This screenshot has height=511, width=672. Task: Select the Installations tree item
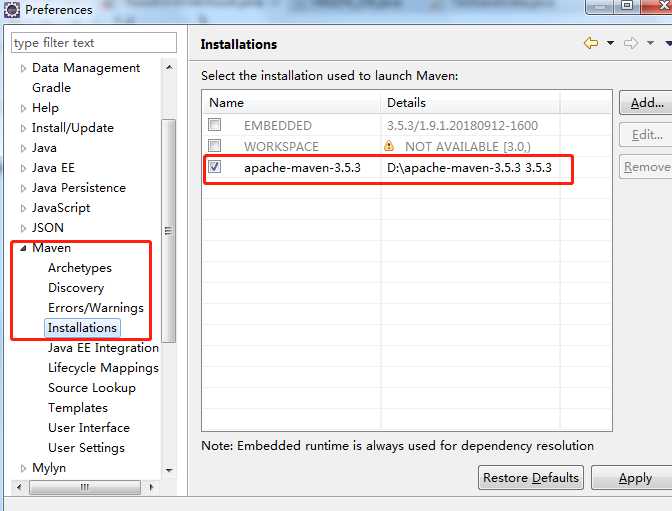pos(82,328)
